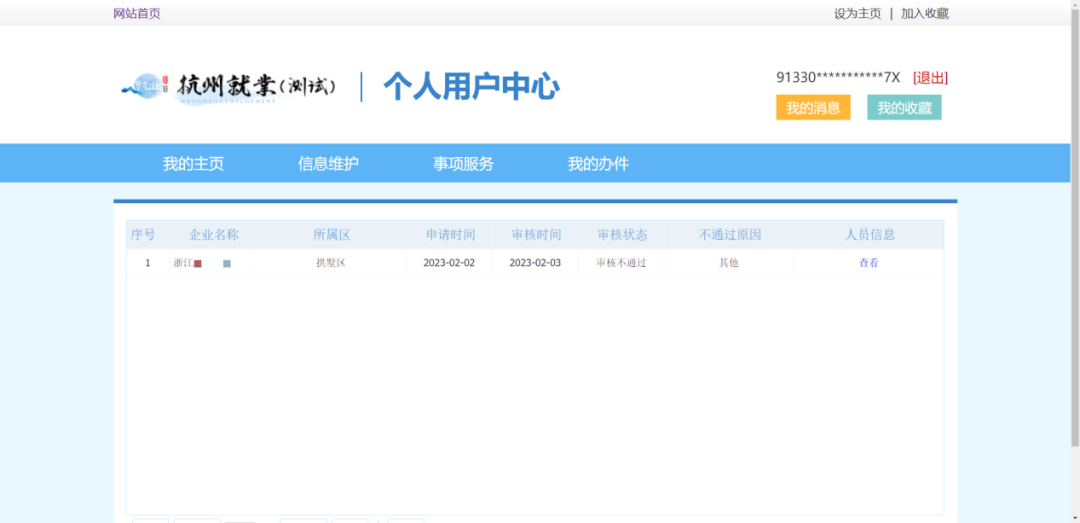The width and height of the screenshot is (1080, 523).
Task: Click the 企业名称 column header
Action: 214,235
